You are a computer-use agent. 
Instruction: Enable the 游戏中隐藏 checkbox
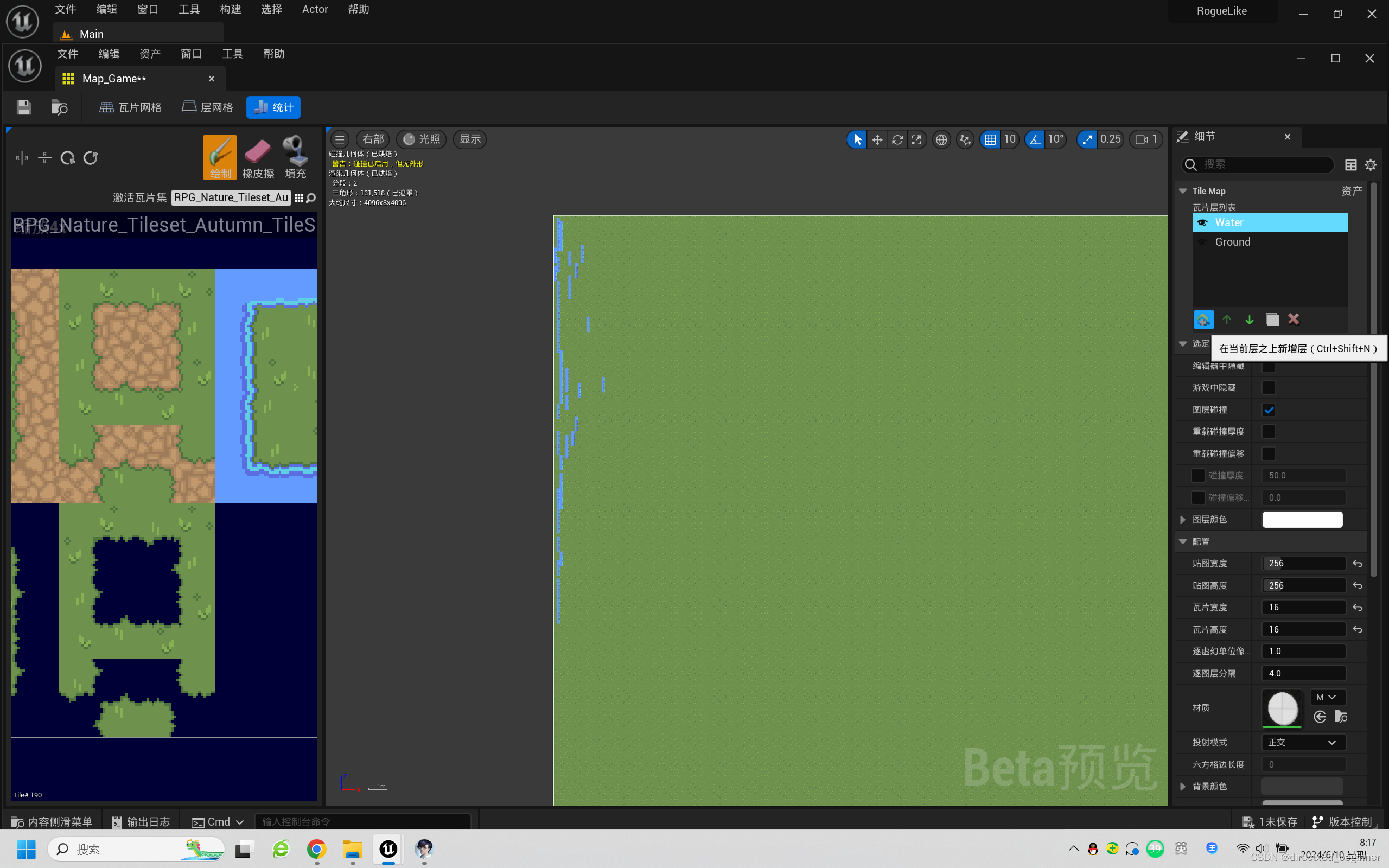[x=1269, y=388]
